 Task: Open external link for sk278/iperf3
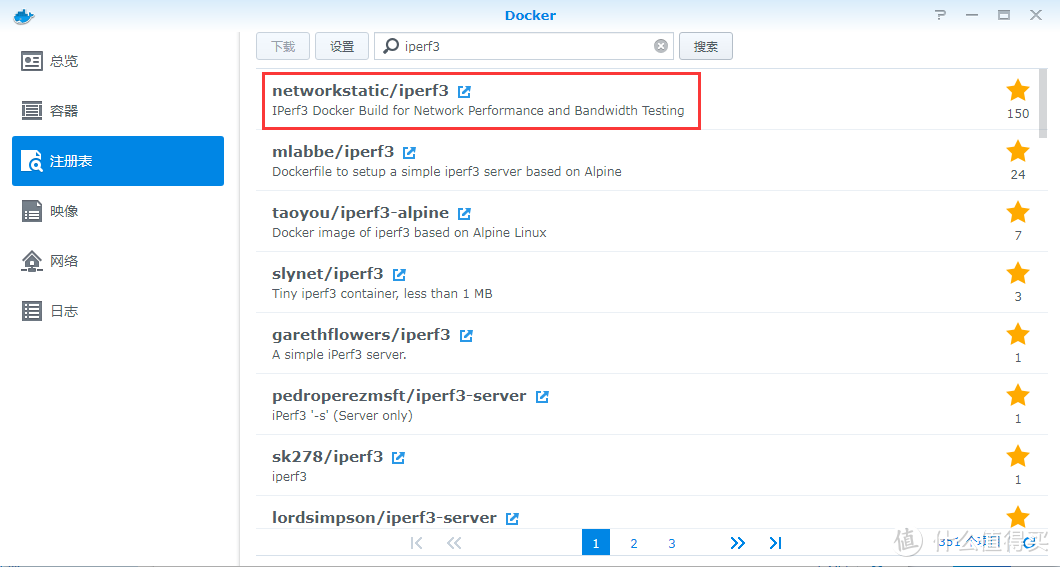pyautogui.click(x=399, y=458)
